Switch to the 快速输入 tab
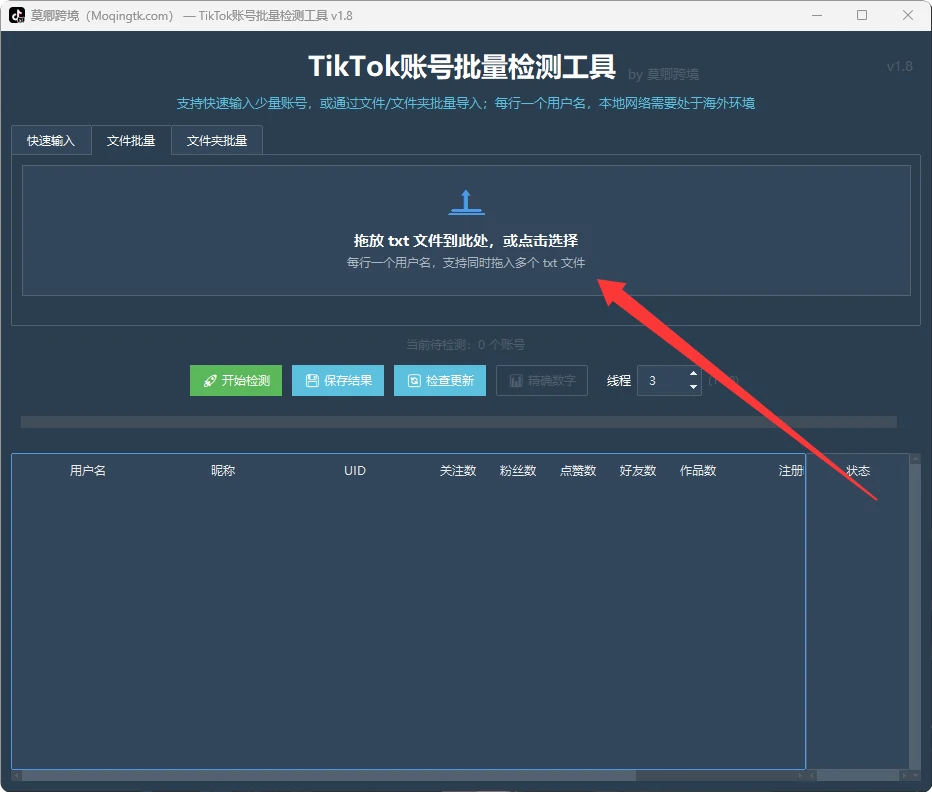Screen dimensions: 932x792 (51, 140)
